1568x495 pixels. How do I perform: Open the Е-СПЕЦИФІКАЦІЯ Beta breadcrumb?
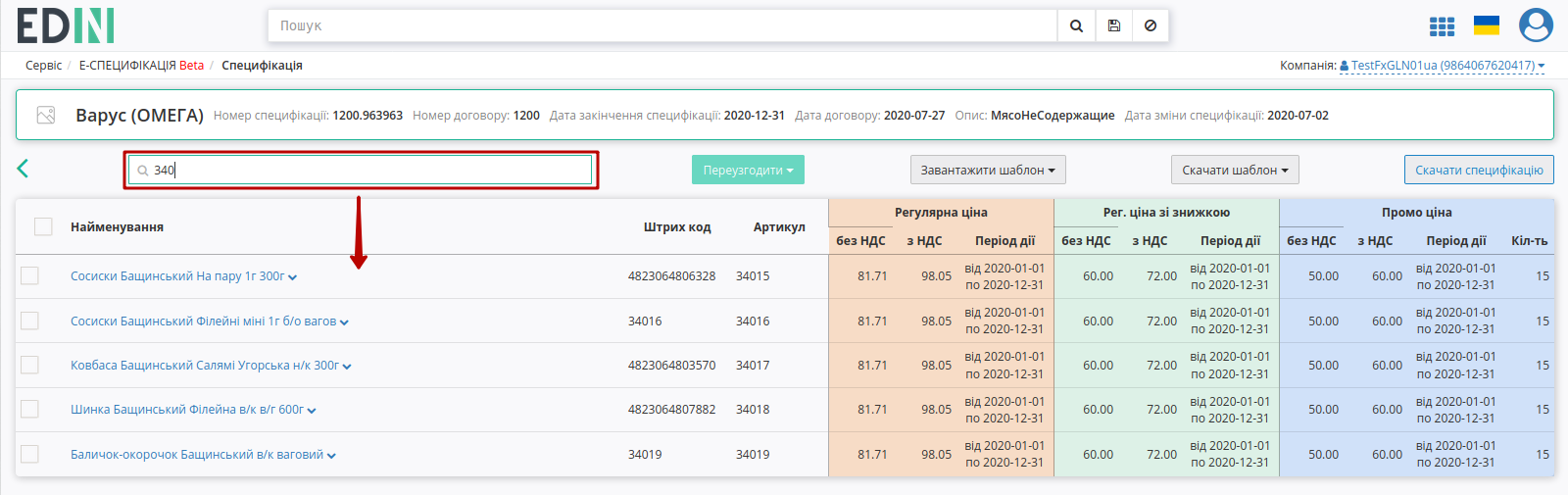(x=141, y=66)
